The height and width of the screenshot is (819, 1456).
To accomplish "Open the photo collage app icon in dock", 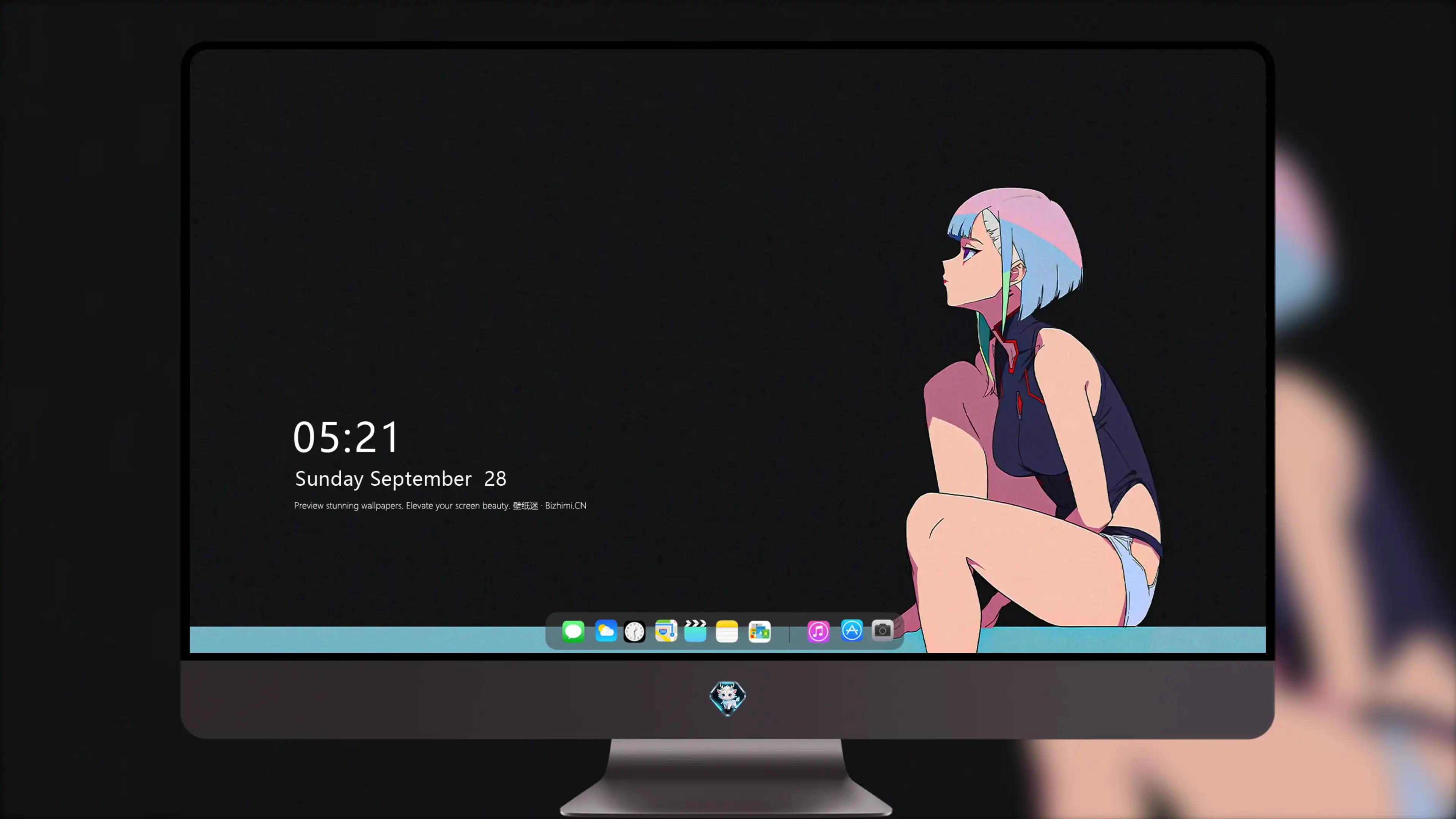I will (x=759, y=631).
